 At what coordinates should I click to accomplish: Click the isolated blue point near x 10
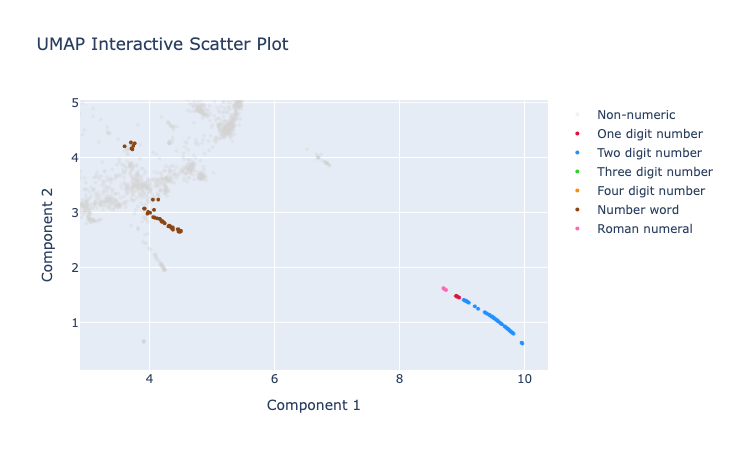tap(522, 343)
